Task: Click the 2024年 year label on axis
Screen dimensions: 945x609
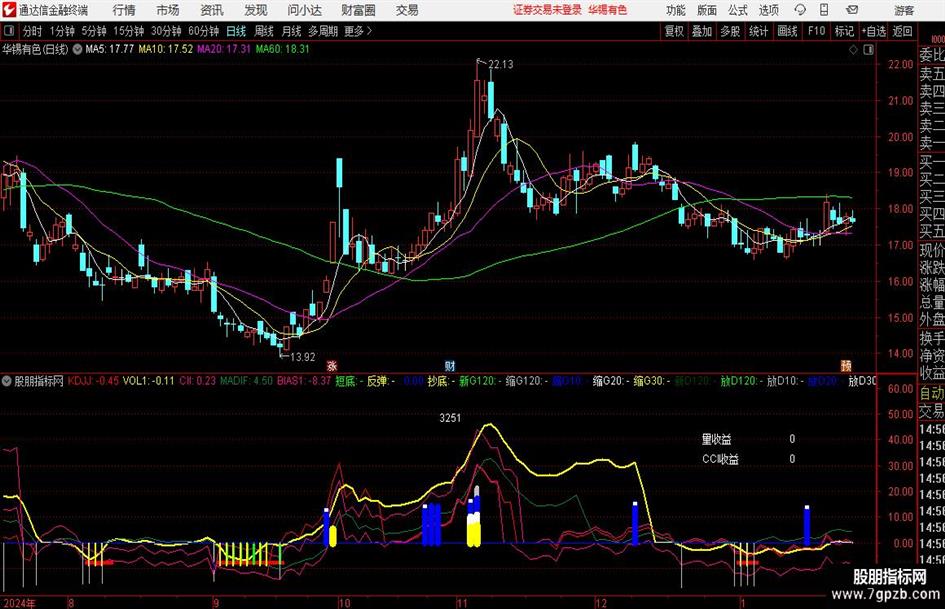Action: point(19,603)
